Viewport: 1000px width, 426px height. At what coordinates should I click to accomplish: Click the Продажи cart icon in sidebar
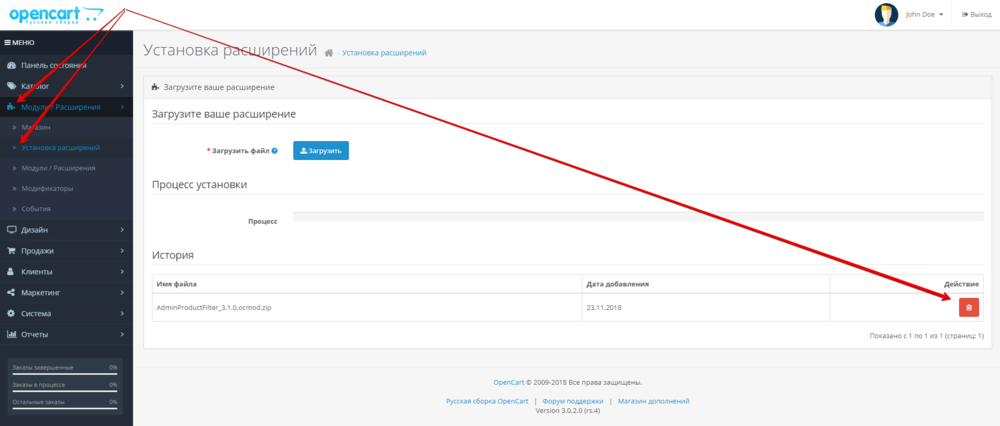point(11,251)
